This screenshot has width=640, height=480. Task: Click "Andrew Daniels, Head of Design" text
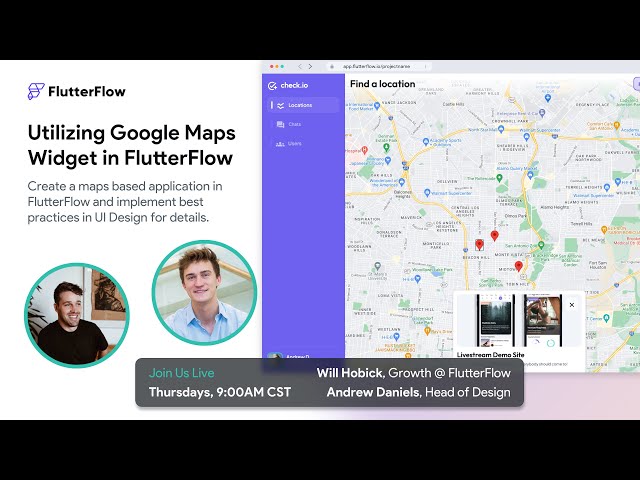[x=418, y=392]
